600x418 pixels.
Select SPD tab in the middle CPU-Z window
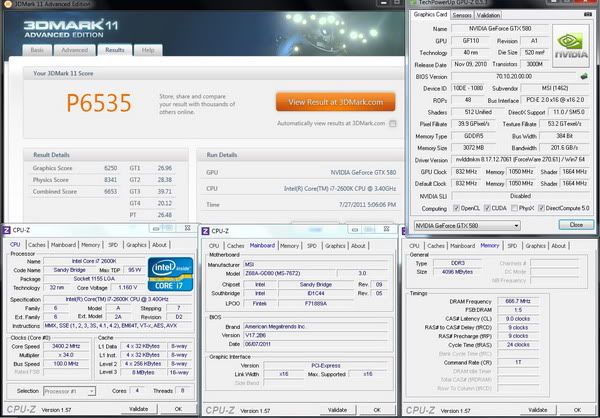[x=312, y=246]
